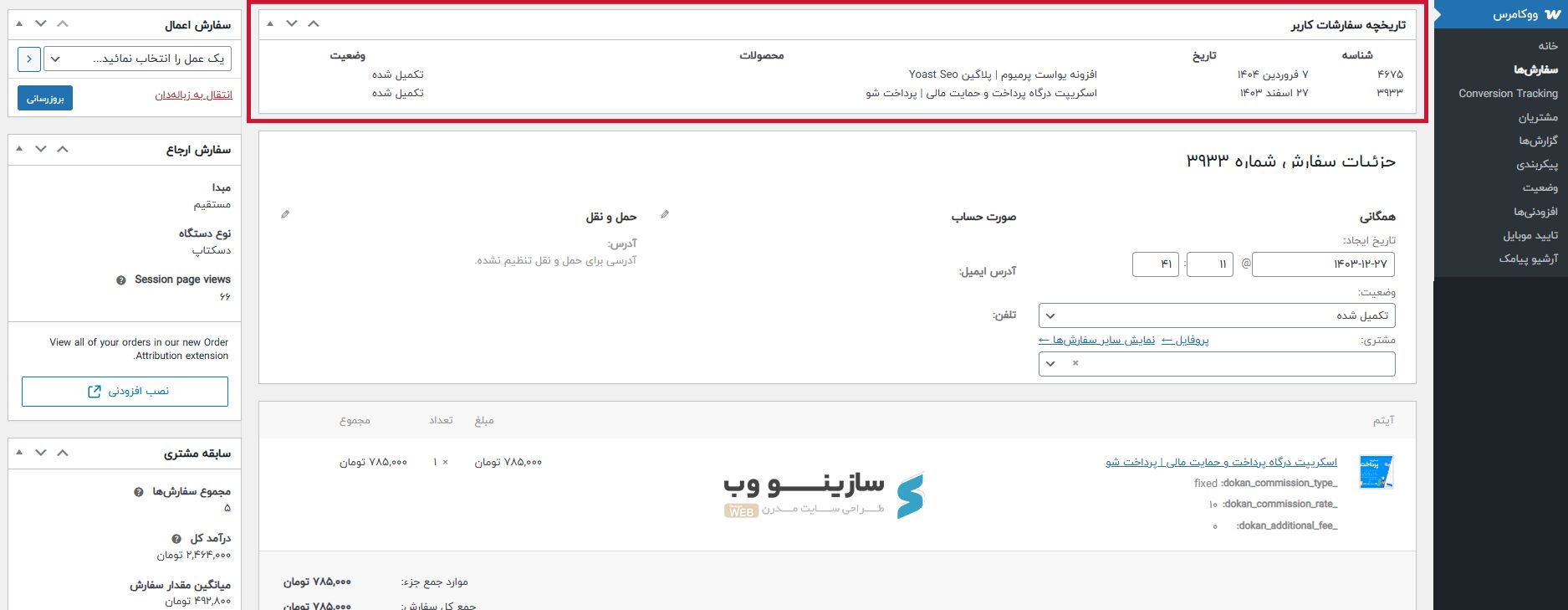Open وضعیت status menu item in sidebar
The width and height of the screenshot is (1568, 610).
click(x=1540, y=187)
